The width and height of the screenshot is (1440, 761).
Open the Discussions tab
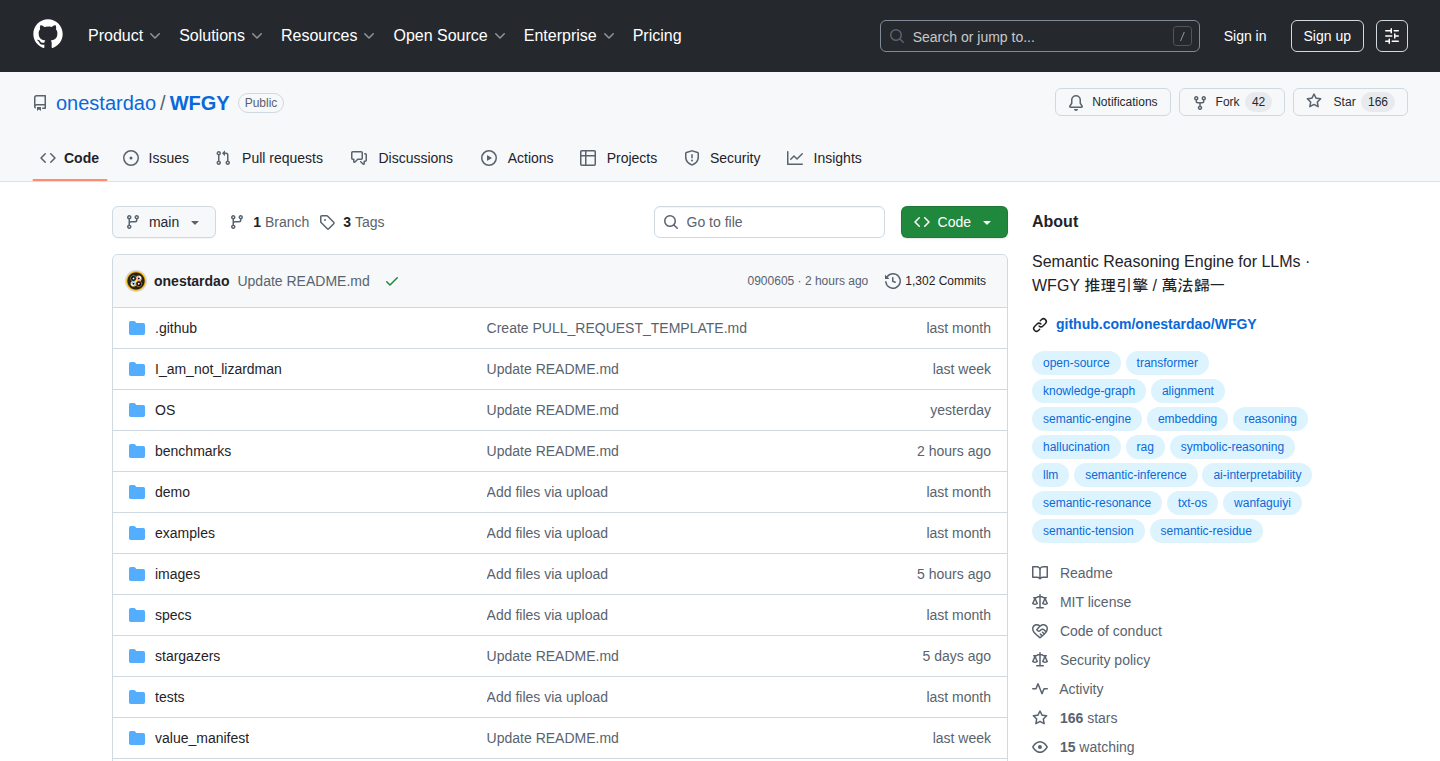tap(402, 158)
